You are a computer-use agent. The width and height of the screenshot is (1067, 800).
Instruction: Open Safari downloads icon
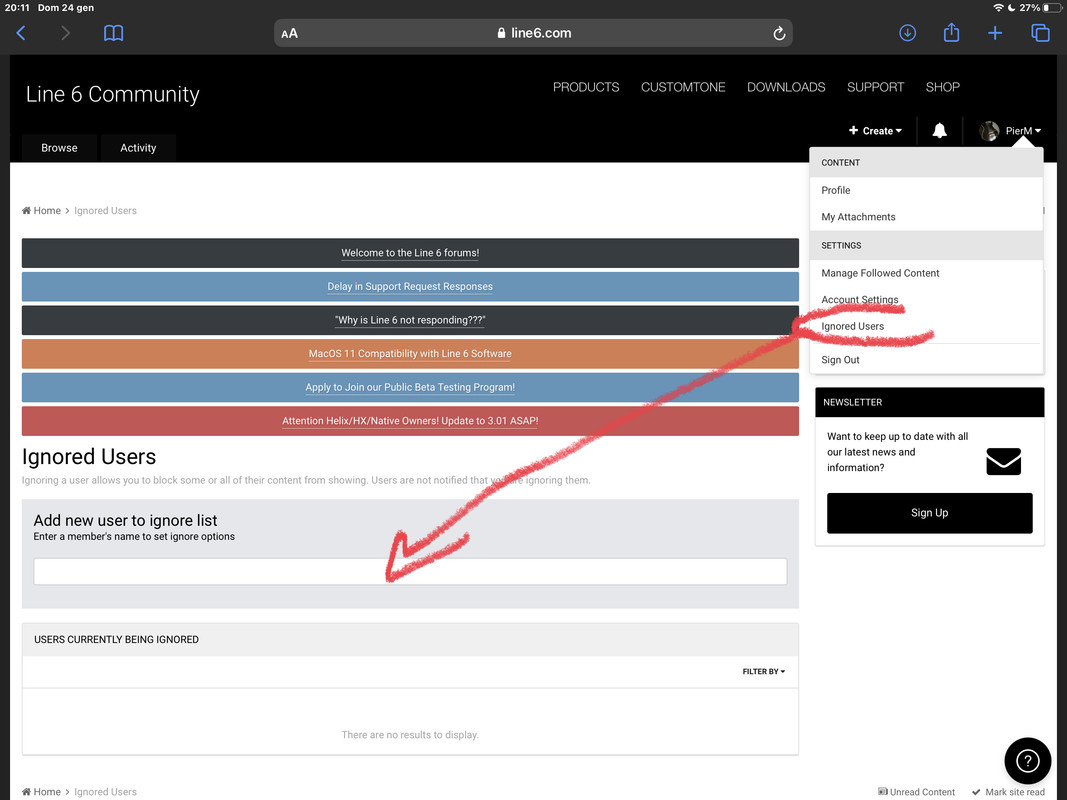[907, 33]
